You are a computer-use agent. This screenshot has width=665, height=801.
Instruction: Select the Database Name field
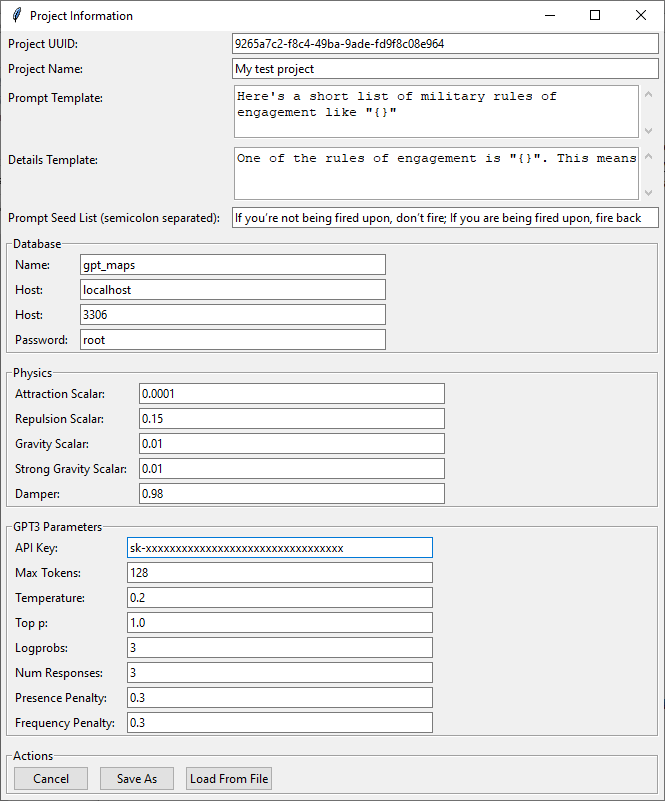(x=232, y=265)
